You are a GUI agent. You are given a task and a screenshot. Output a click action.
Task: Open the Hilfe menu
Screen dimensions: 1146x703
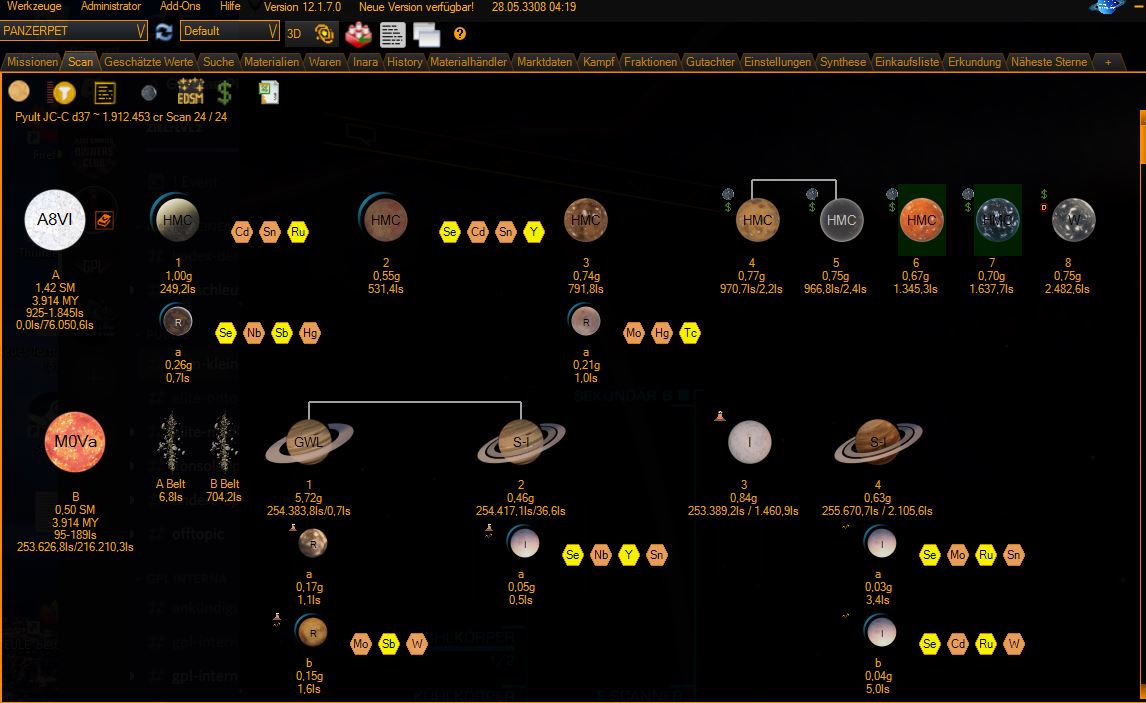[230, 7]
